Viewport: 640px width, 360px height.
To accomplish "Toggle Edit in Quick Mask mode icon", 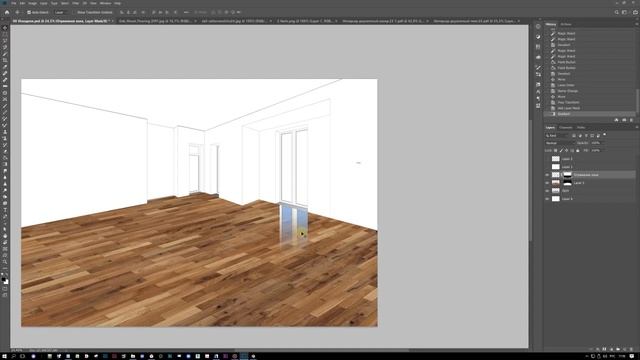I will point(5,289).
